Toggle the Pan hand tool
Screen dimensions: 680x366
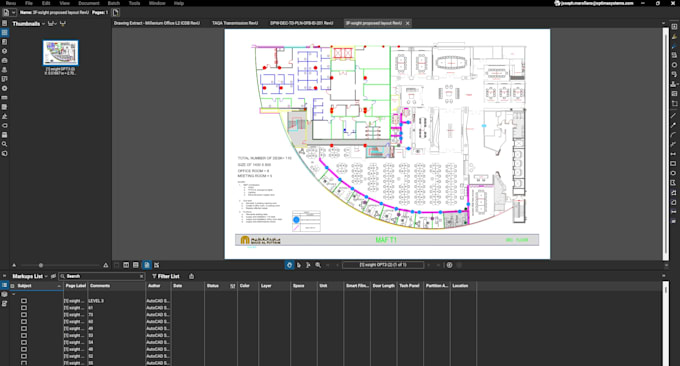[x=289, y=265]
